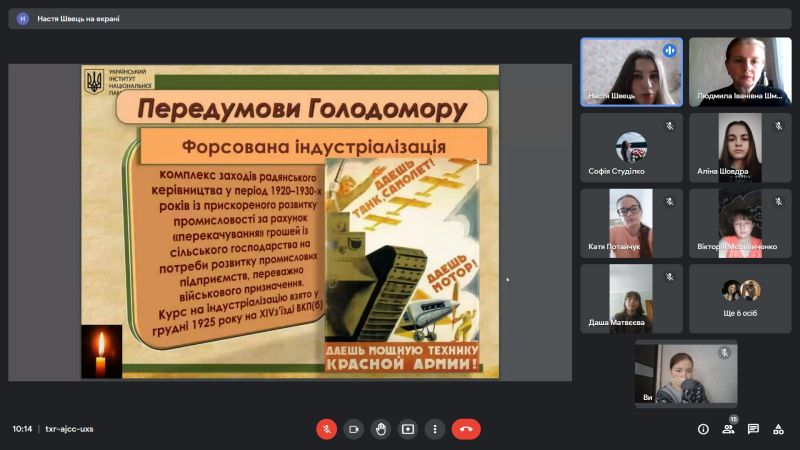Select Людмила Іванівна video tile
The height and width of the screenshot is (450, 800).
[740, 72]
